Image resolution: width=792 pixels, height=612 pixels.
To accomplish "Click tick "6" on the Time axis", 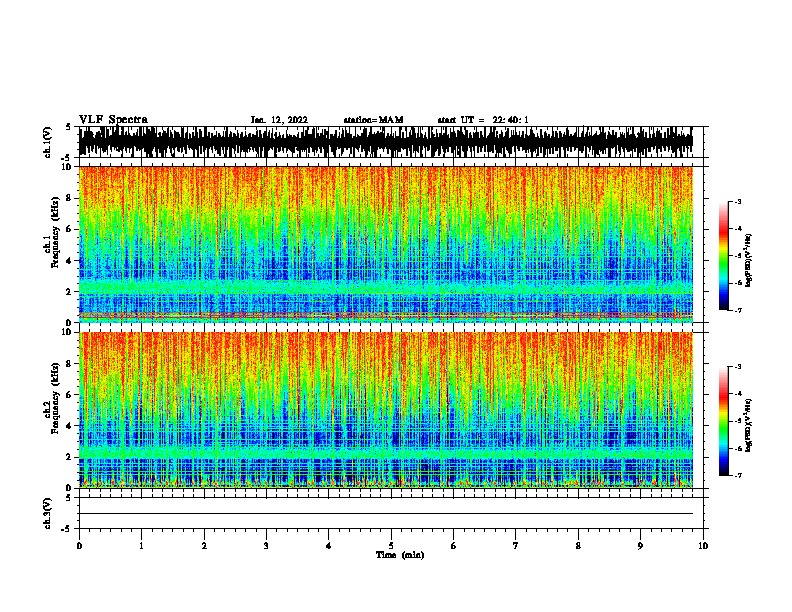I will (x=454, y=546).
